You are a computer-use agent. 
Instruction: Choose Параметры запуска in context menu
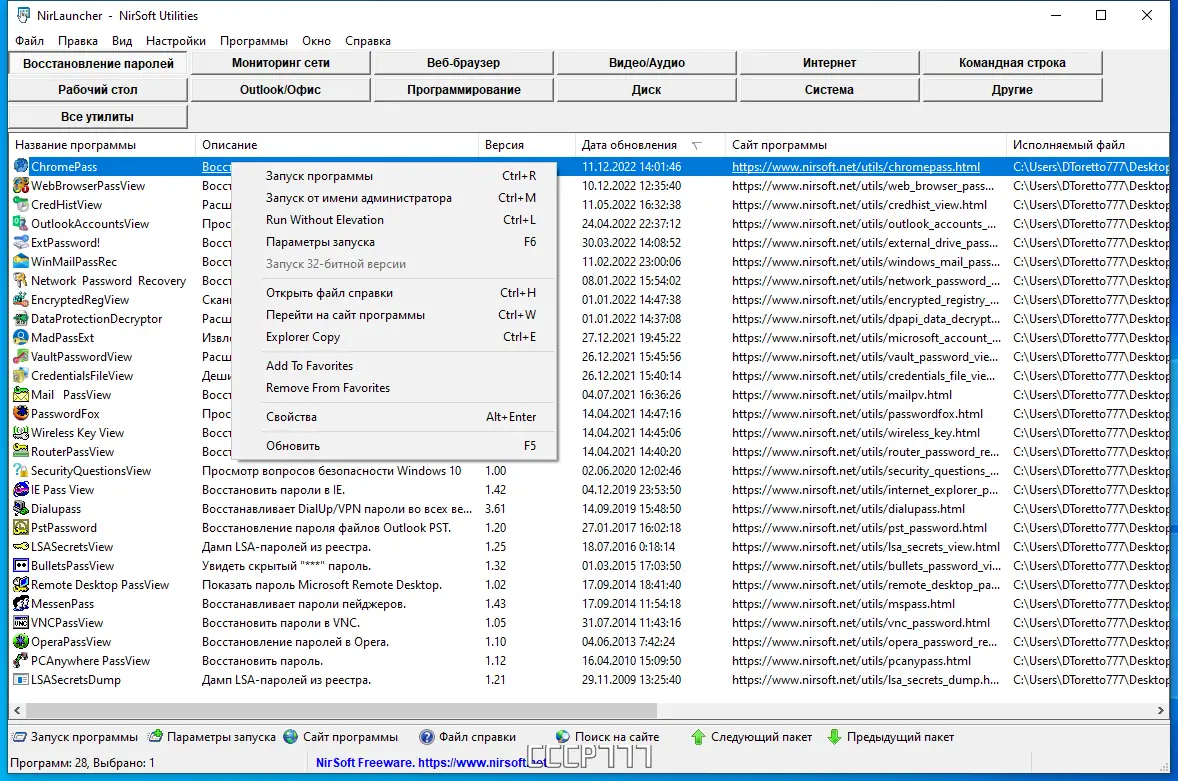tap(396, 242)
